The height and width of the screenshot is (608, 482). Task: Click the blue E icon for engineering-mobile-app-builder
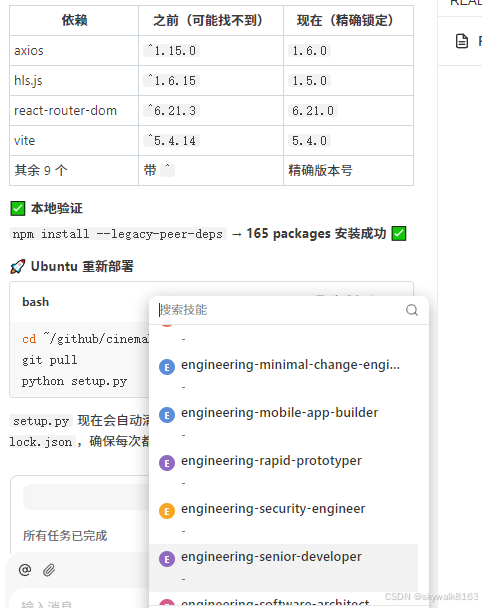point(167,415)
